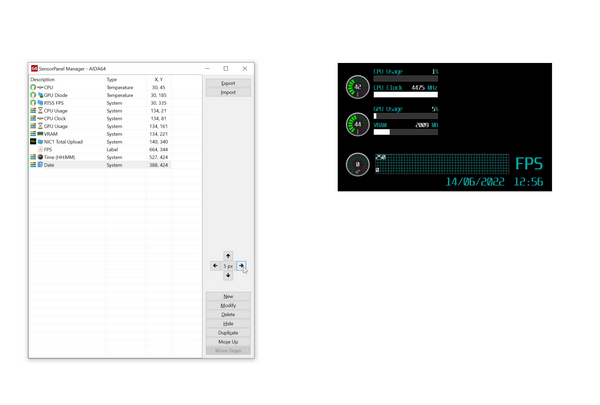Click the move right arrow button
Image resolution: width=600 pixels, height=405 pixels.
click(x=242, y=266)
